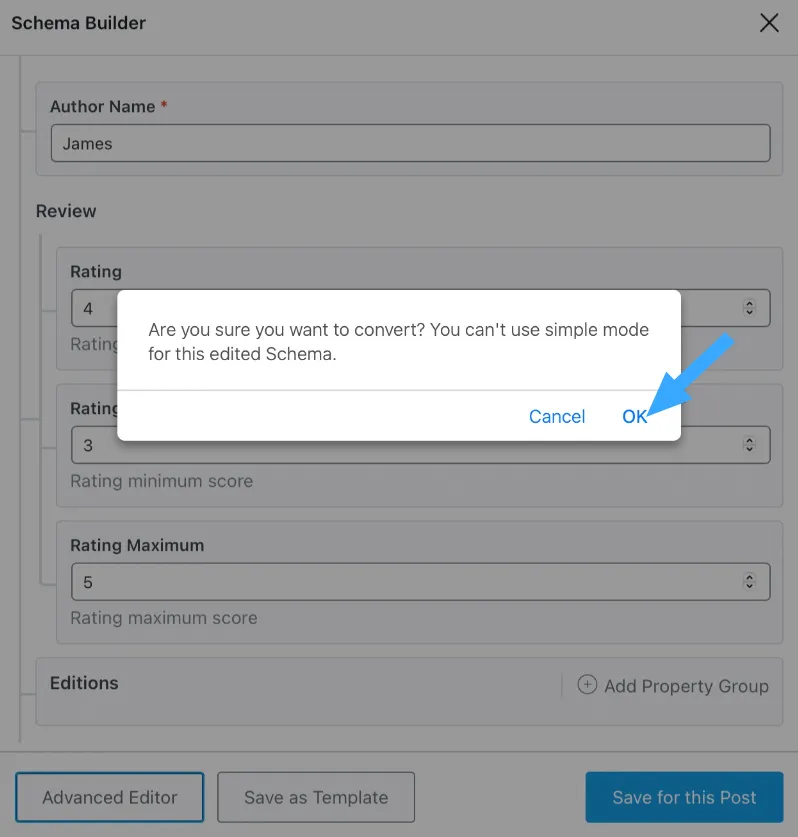
Task: Click the Author Name text field
Action: coord(410,143)
